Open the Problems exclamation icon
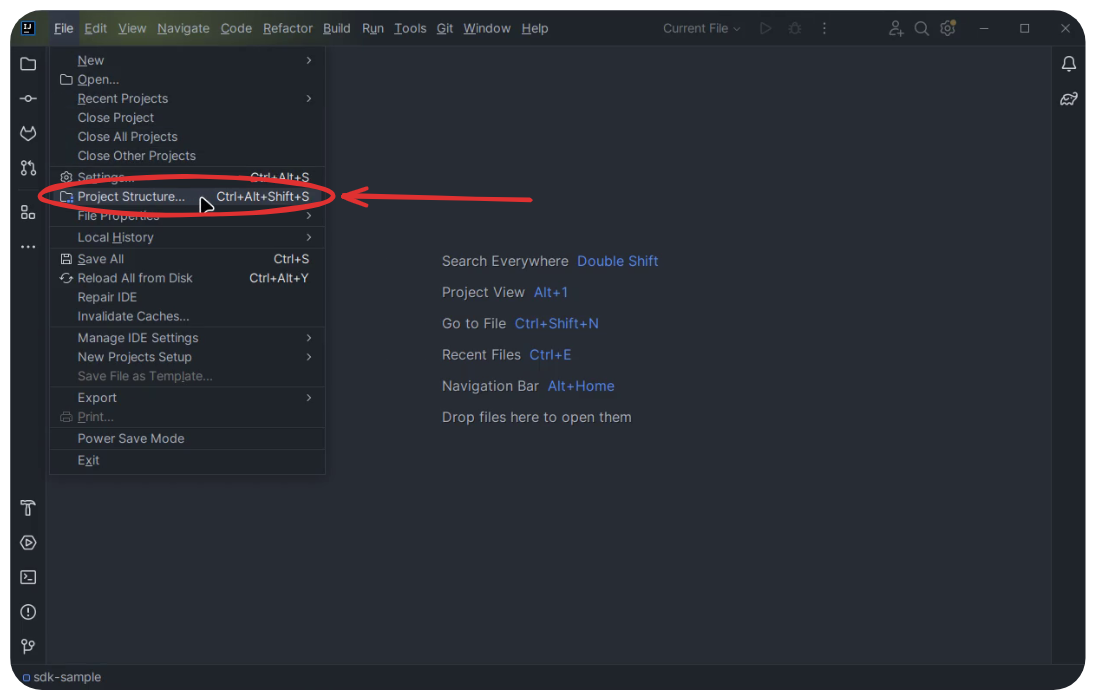This screenshot has height=700, width=1095. tap(28, 612)
